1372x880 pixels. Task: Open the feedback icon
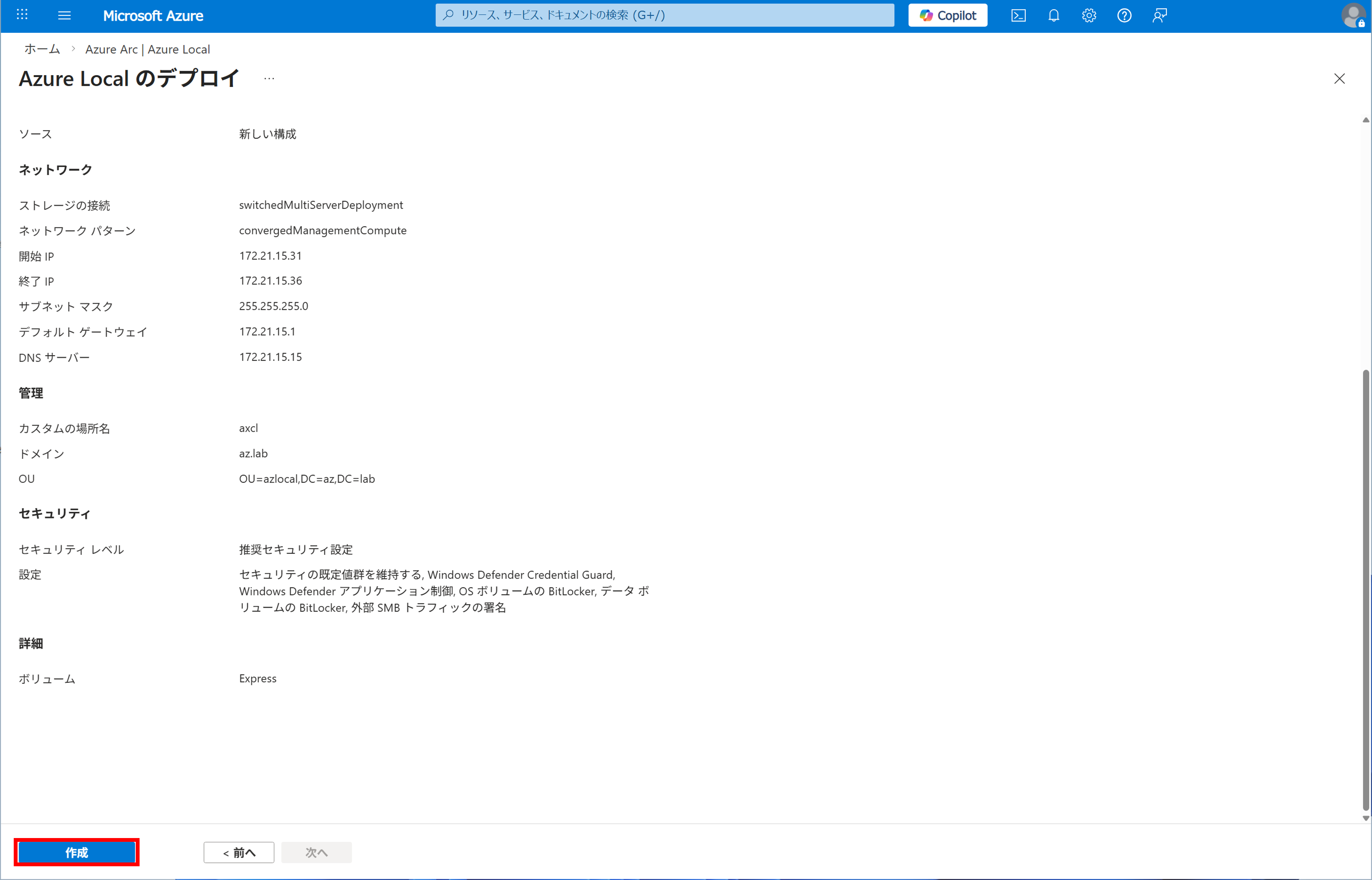tap(1159, 15)
